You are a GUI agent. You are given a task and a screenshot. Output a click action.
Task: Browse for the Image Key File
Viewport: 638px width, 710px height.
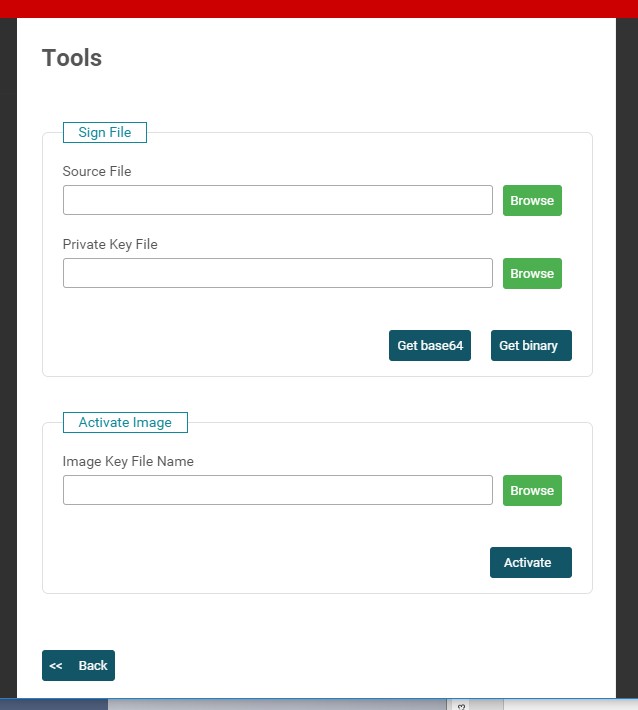tap(532, 490)
